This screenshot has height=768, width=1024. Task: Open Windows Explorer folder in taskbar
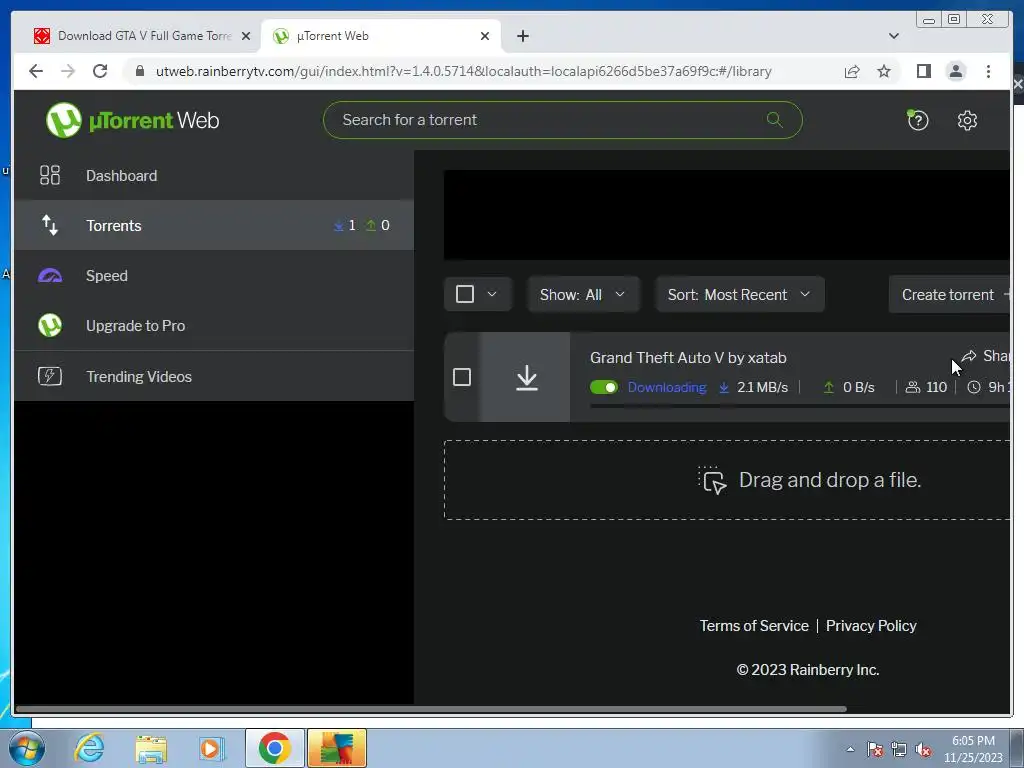point(151,748)
